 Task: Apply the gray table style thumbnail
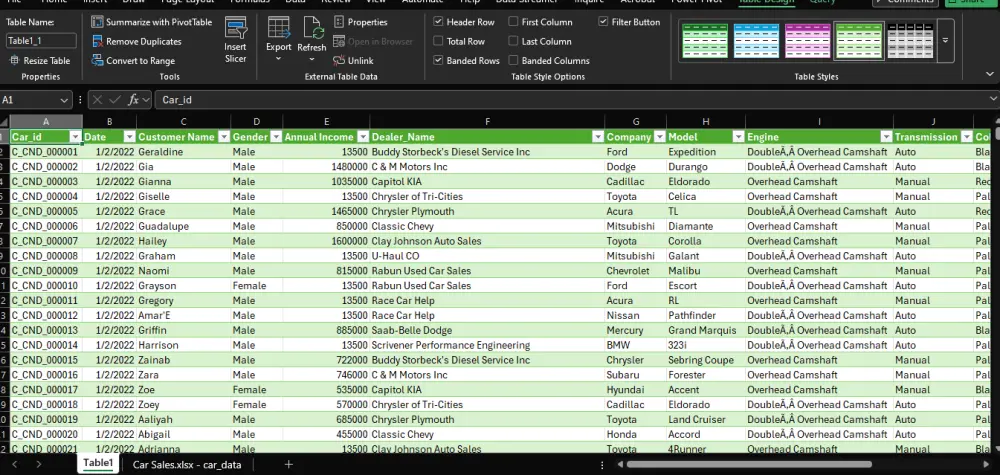(910, 41)
